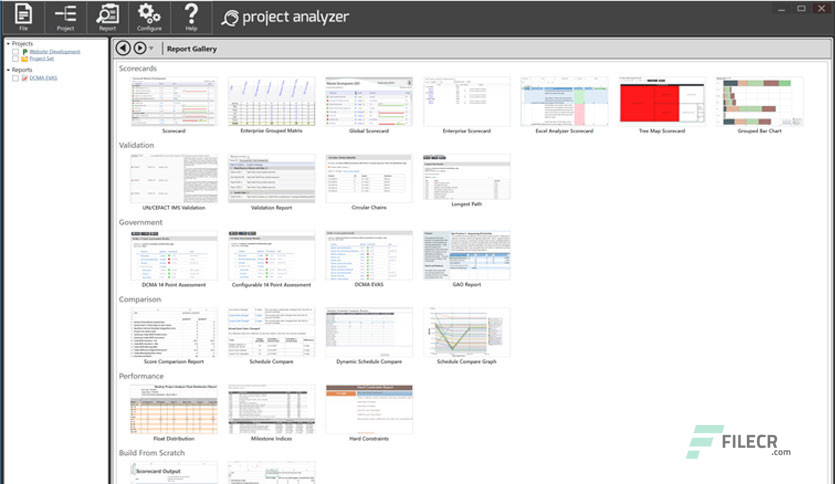The height and width of the screenshot is (484, 836).
Task: Open the Schedule Compare report
Action: pos(271,332)
